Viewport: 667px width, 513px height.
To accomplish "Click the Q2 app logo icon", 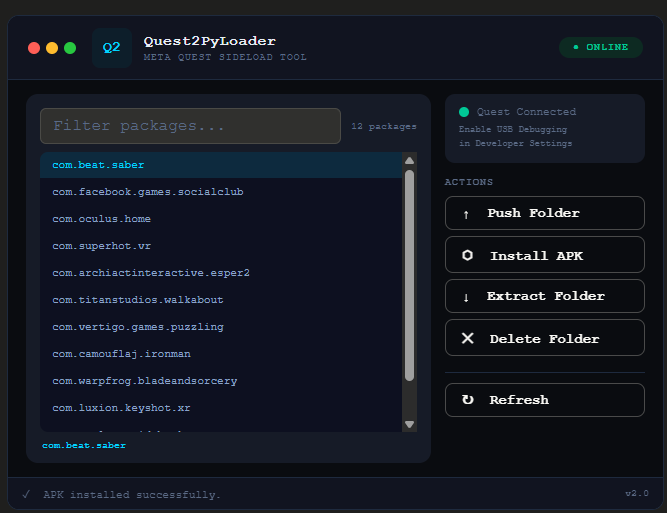I will [112, 48].
